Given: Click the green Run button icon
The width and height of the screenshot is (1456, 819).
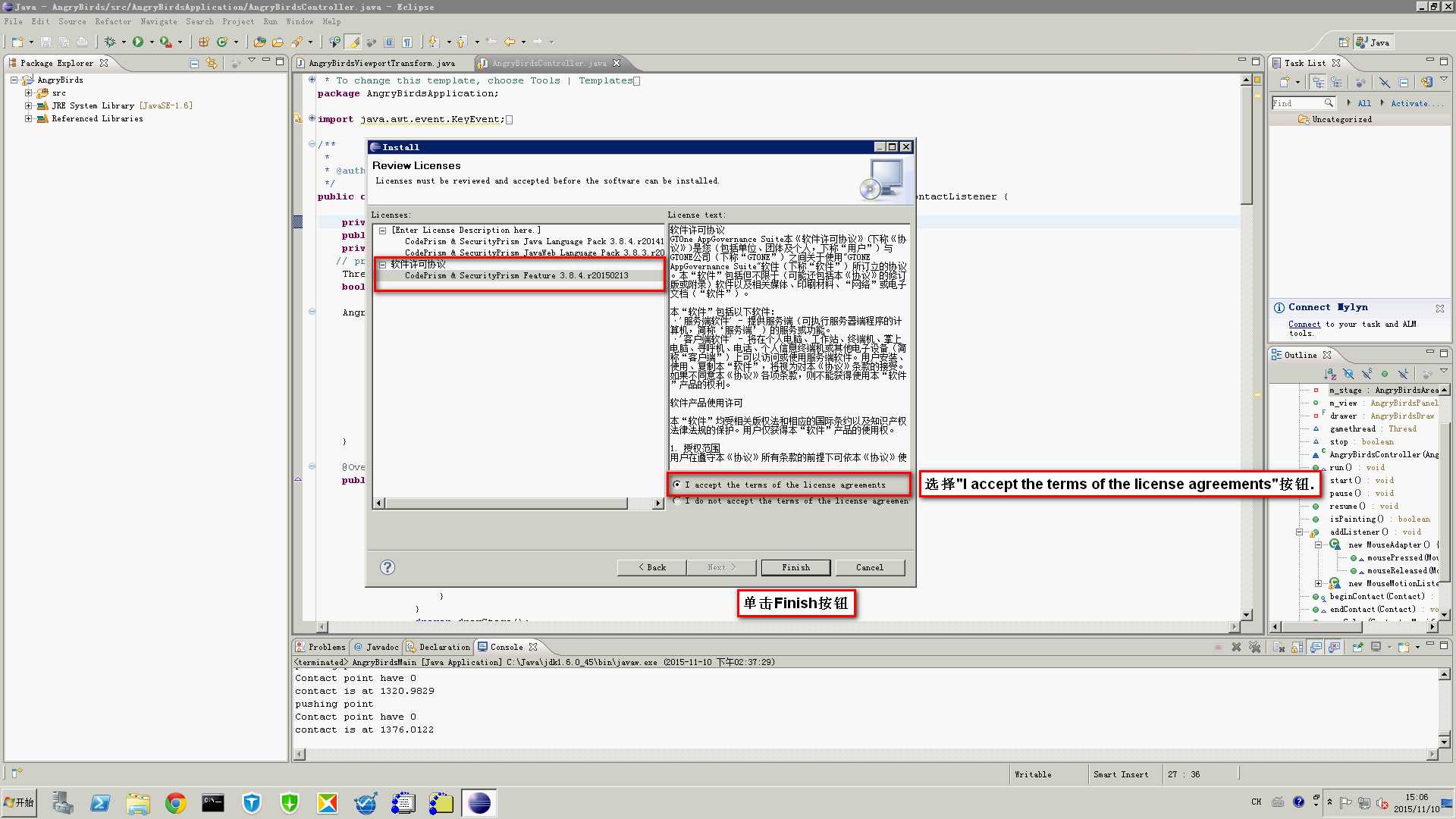Looking at the screenshot, I should 138,42.
